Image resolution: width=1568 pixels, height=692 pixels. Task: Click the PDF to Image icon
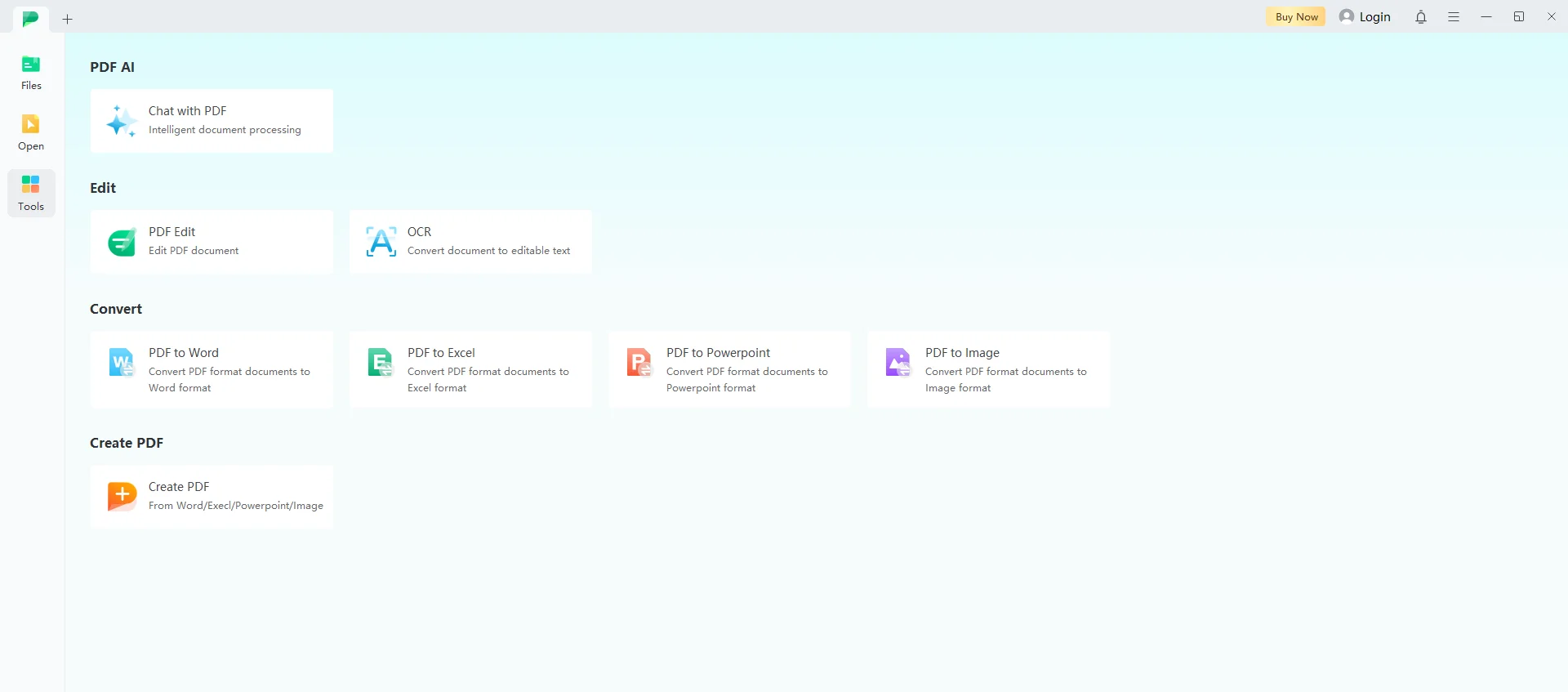(x=898, y=362)
